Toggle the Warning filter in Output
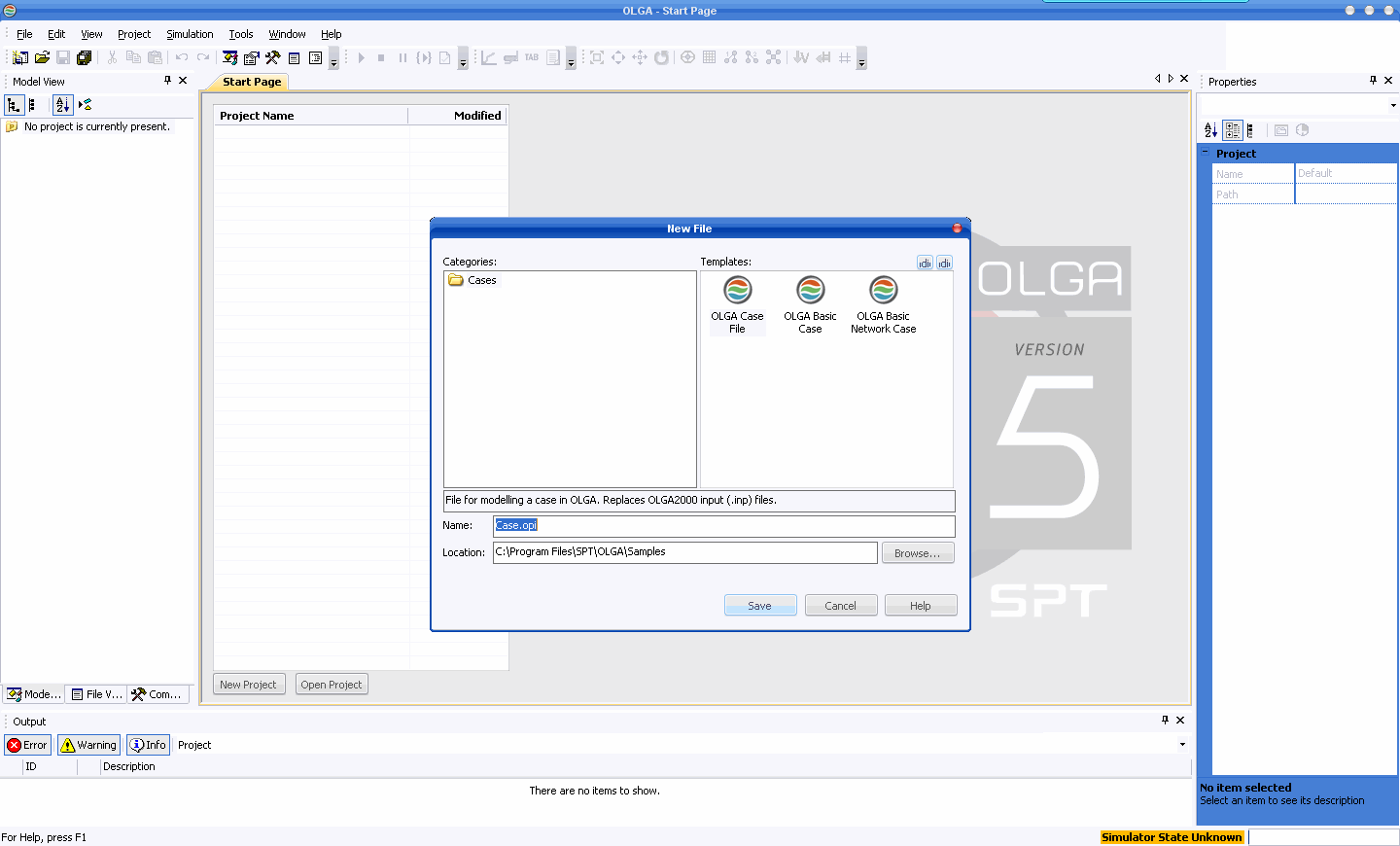Viewport: 1400px width, 846px height. (88, 745)
